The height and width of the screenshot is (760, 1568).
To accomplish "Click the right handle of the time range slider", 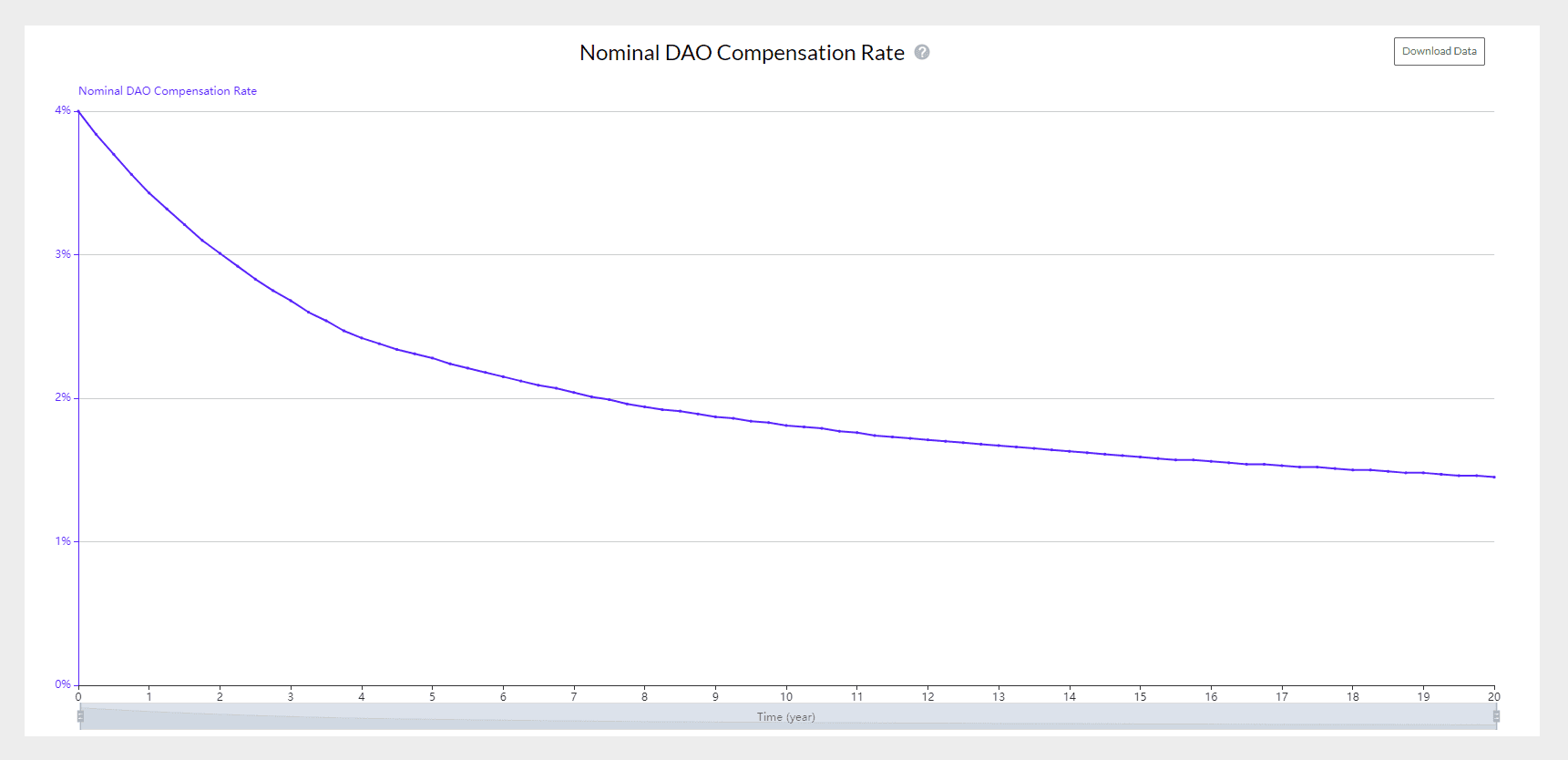I will pyautogui.click(x=1496, y=716).
